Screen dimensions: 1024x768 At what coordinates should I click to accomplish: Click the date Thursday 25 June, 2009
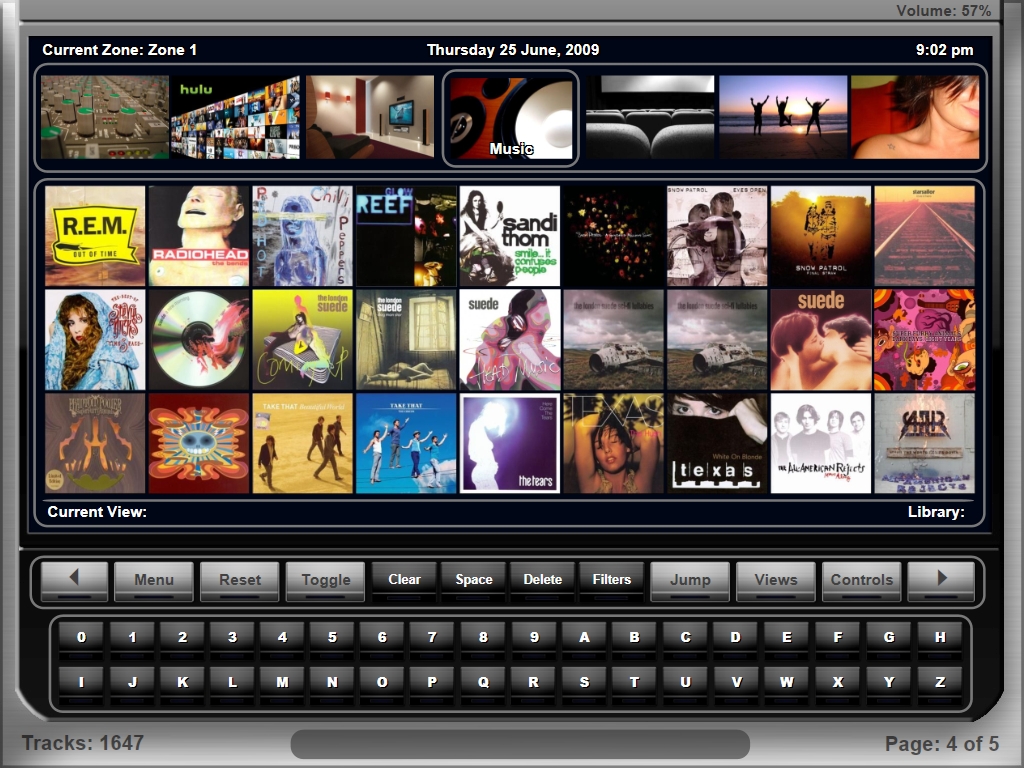513,50
